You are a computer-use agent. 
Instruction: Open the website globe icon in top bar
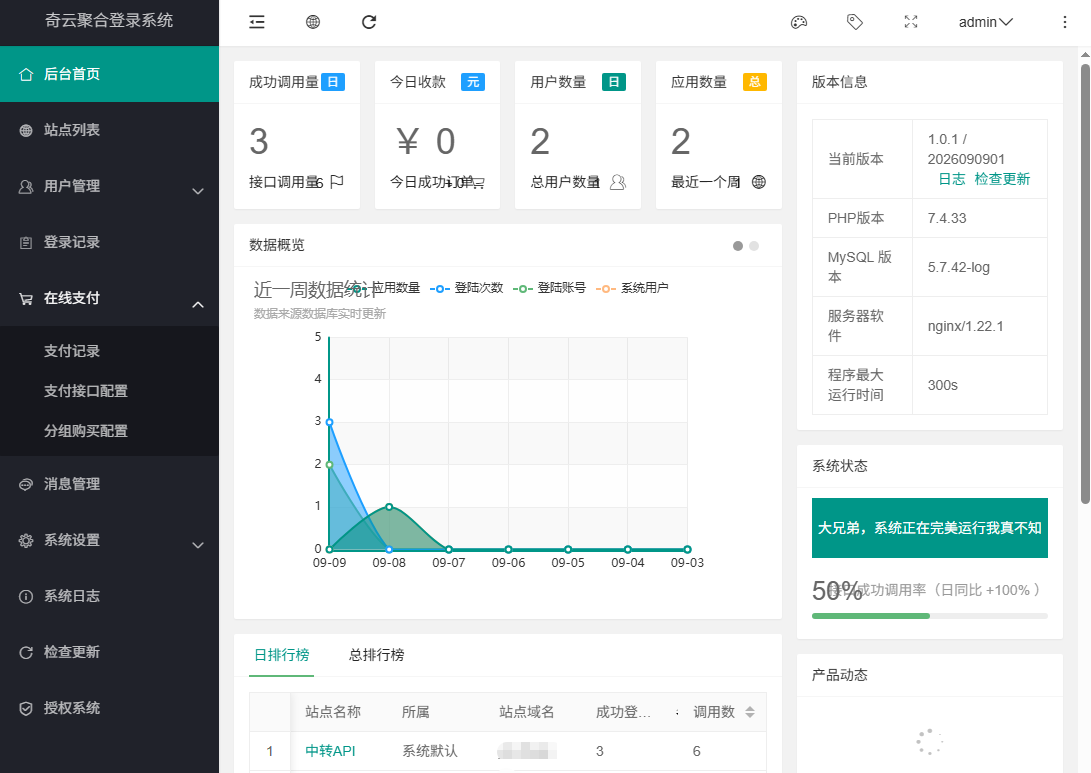point(313,22)
